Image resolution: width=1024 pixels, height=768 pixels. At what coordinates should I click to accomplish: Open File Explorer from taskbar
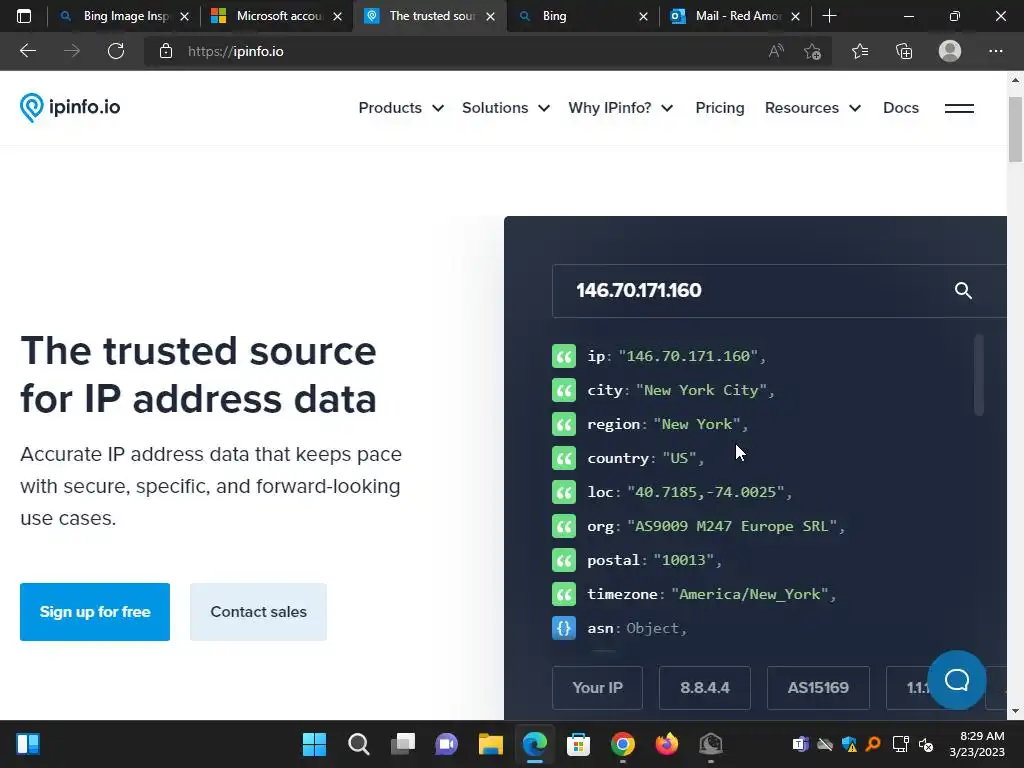[x=490, y=744]
